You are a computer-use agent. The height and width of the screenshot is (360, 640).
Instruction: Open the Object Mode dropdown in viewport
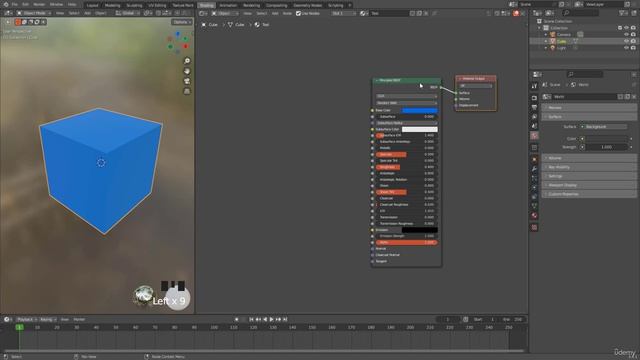(x=34, y=13)
